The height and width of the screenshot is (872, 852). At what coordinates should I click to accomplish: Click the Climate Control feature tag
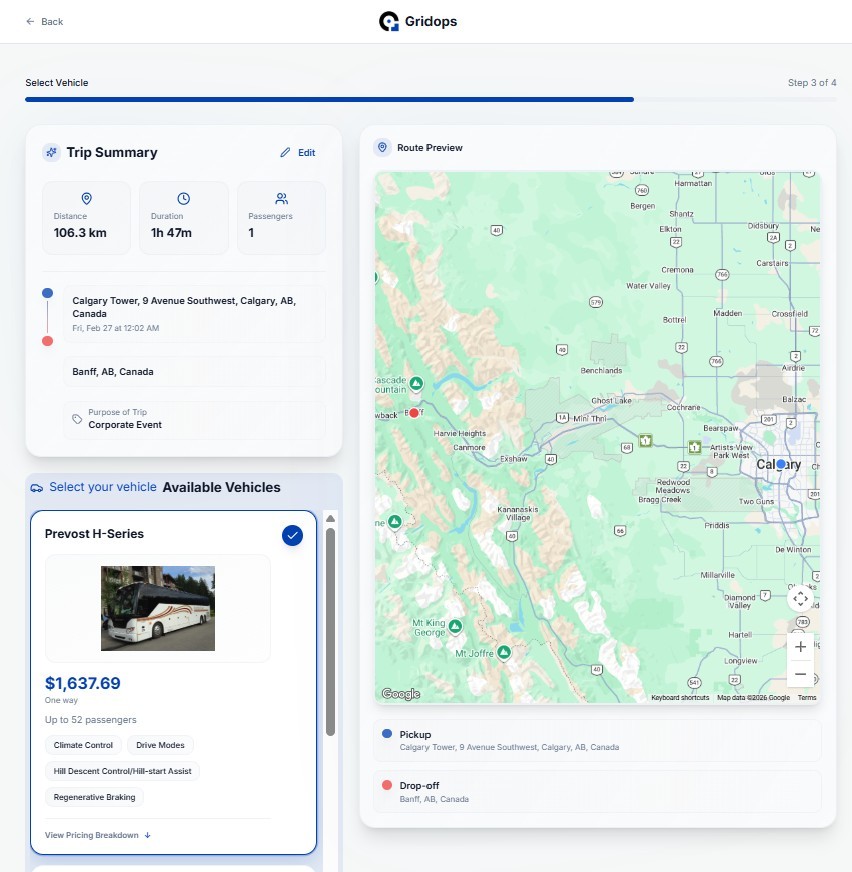(83, 745)
